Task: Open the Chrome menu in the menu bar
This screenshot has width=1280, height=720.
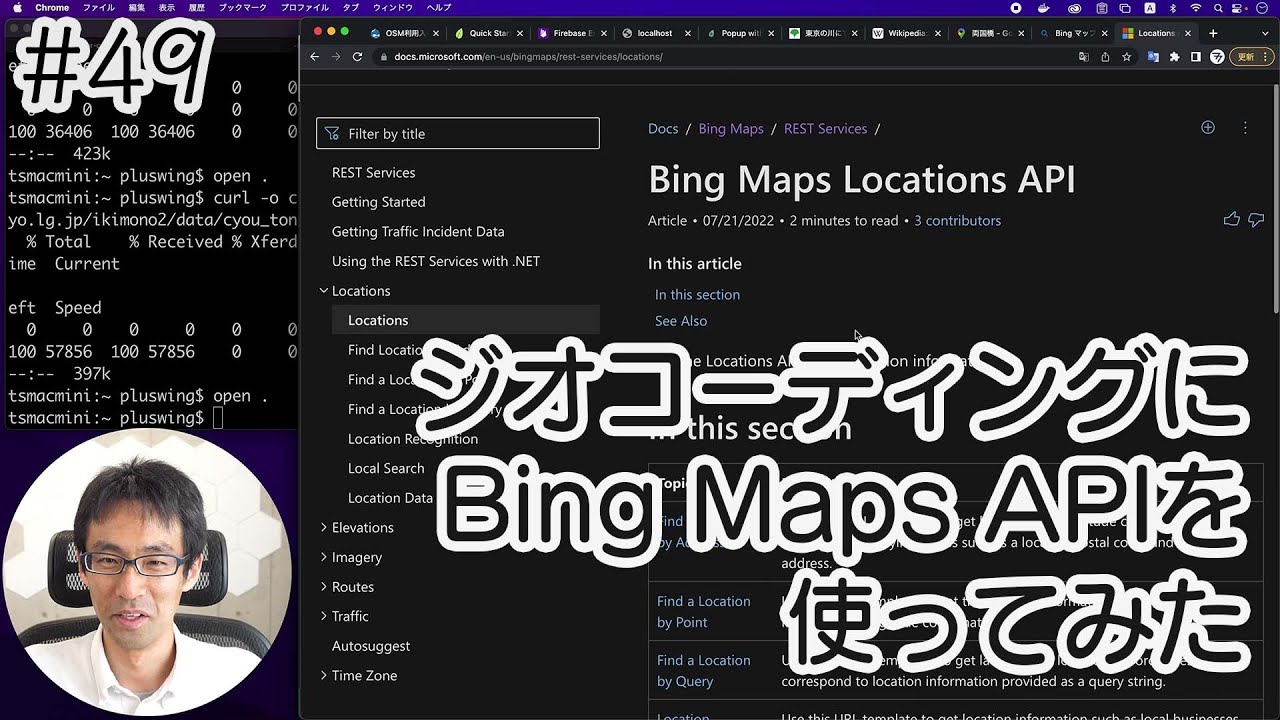Action: point(52,7)
